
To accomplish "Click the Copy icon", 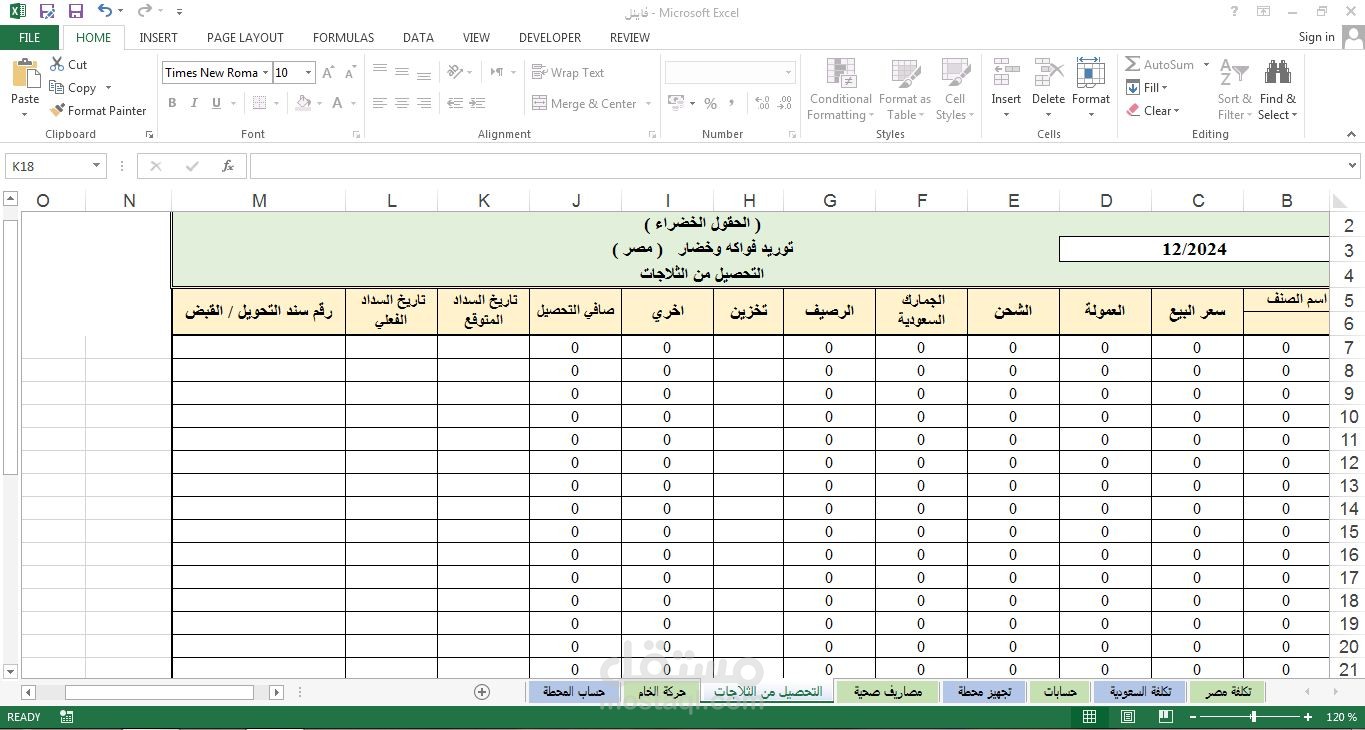I will click(57, 88).
